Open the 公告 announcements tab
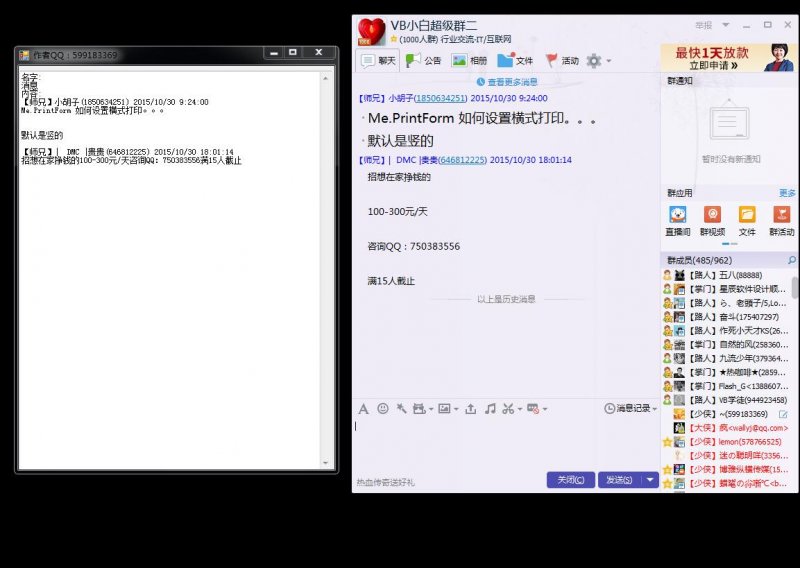This screenshot has width=800, height=568. (423, 61)
